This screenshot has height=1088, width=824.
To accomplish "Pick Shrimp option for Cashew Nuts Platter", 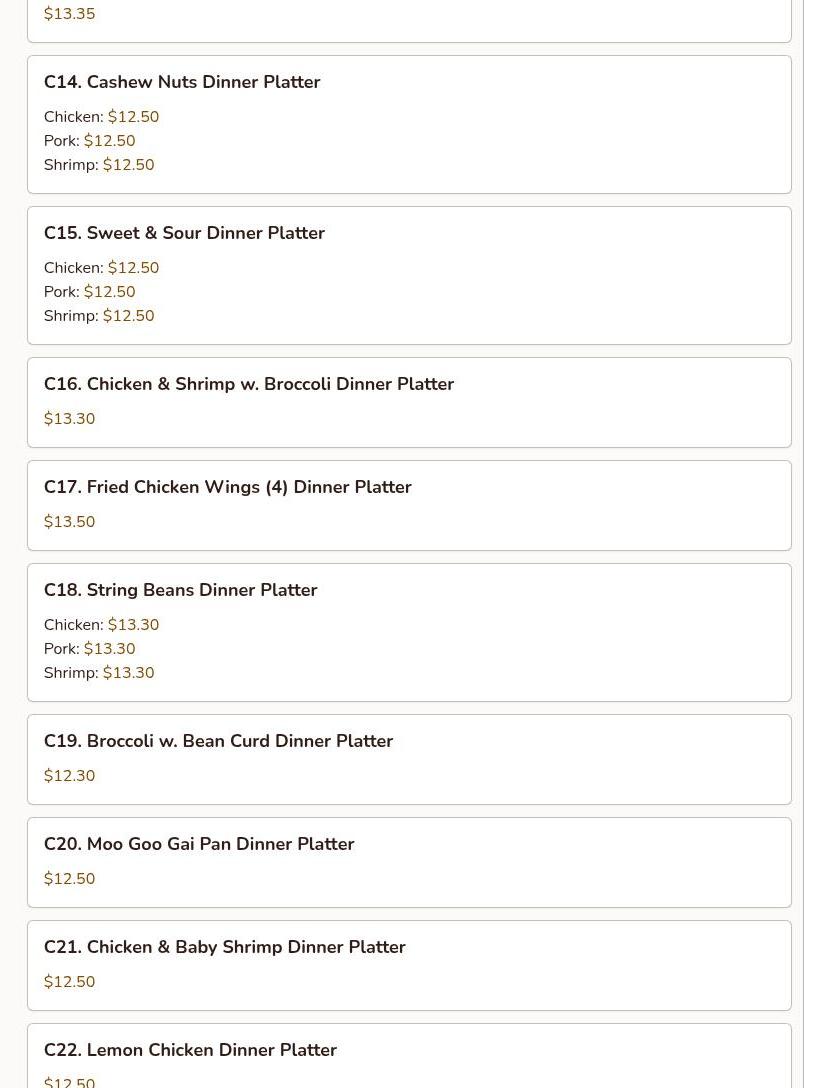I will point(99,164).
